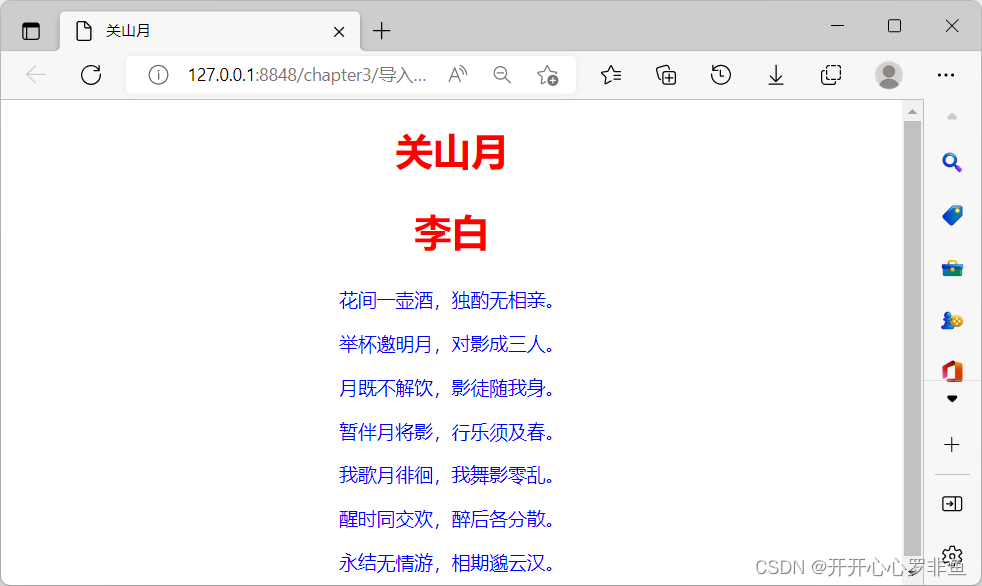Minimize the browser window
The width and height of the screenshot is (982, 586).
pyautogui.click(x=837, y=26)
